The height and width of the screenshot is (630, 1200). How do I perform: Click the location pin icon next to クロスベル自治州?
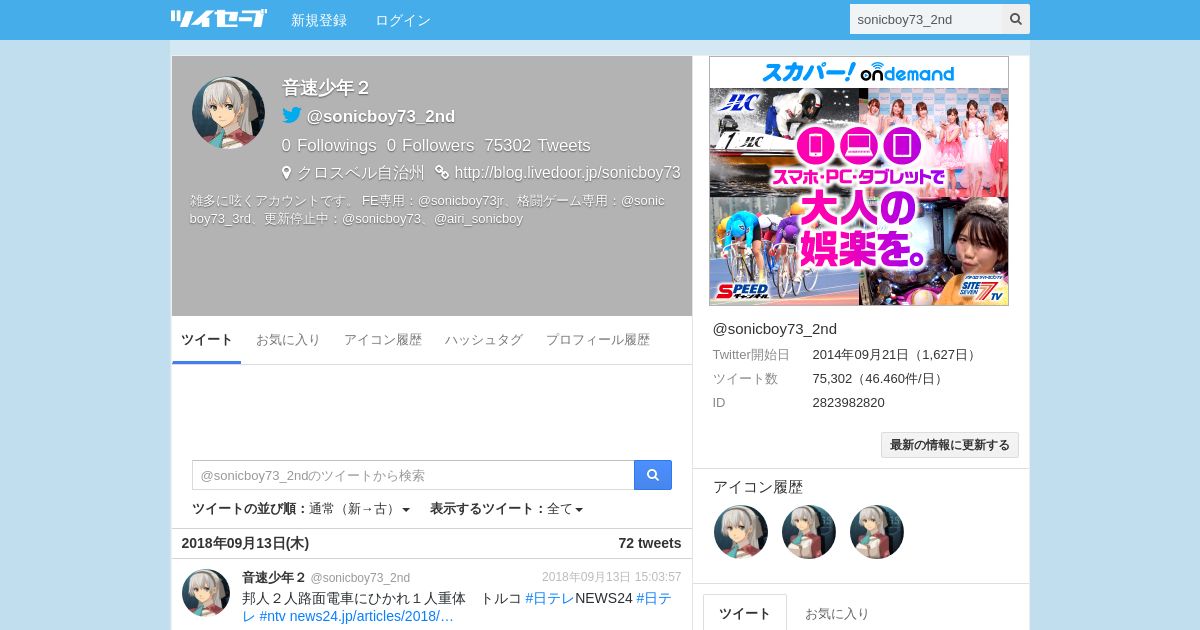(x=286, y=172)
